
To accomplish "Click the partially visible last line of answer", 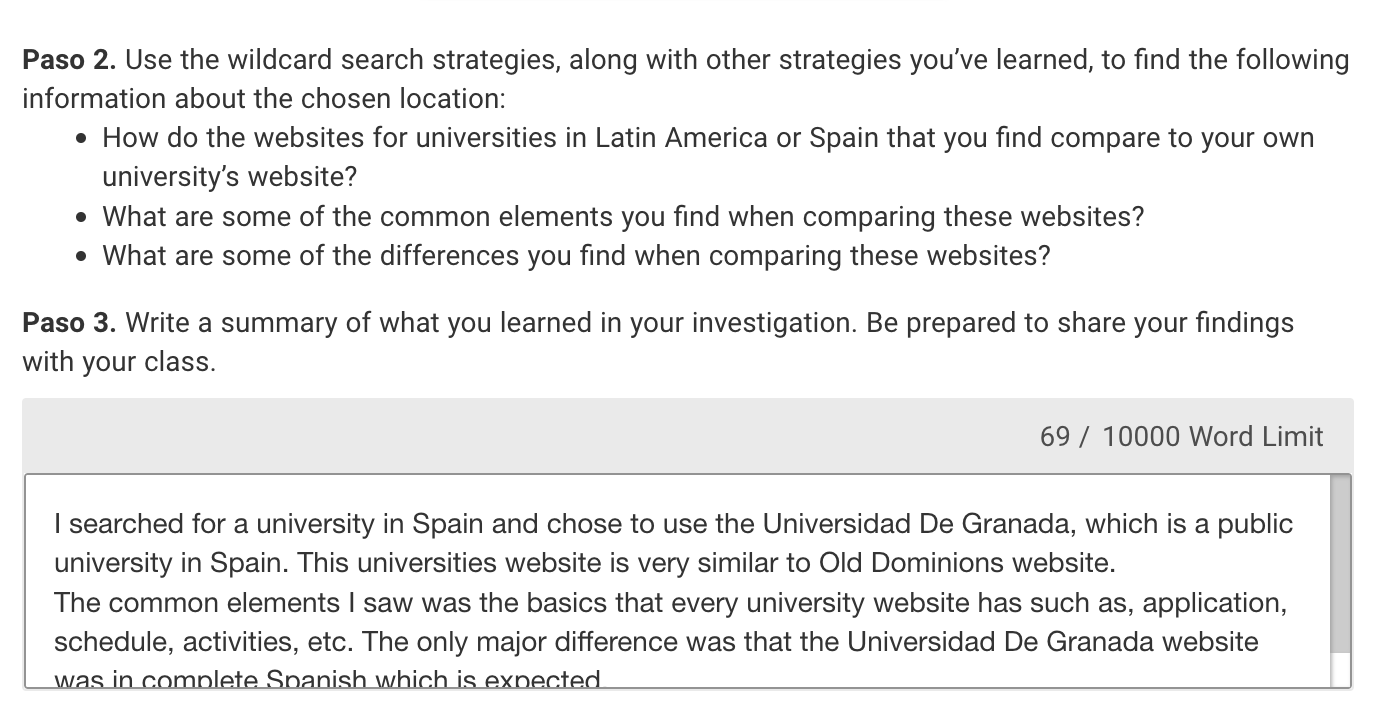I will click(330, 679).
